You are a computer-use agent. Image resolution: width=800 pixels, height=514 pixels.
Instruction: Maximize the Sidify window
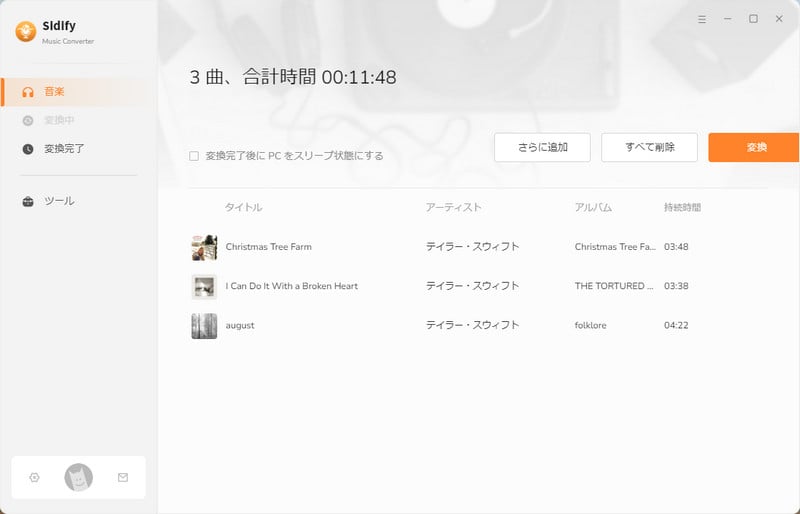pyautogui.click(x=753, y=19)
